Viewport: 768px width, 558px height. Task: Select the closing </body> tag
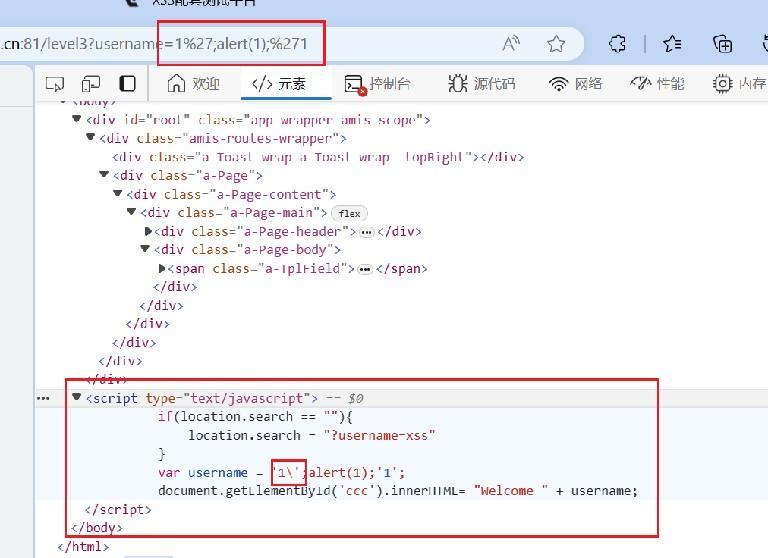96,528
